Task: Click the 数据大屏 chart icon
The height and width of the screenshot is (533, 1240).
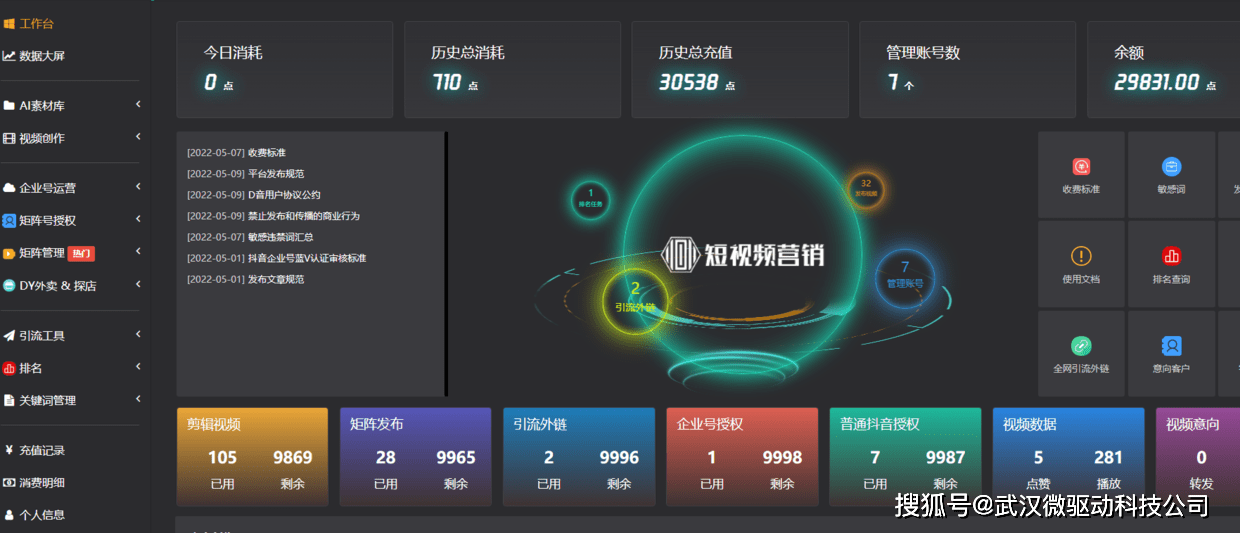Action: [9, 56]
